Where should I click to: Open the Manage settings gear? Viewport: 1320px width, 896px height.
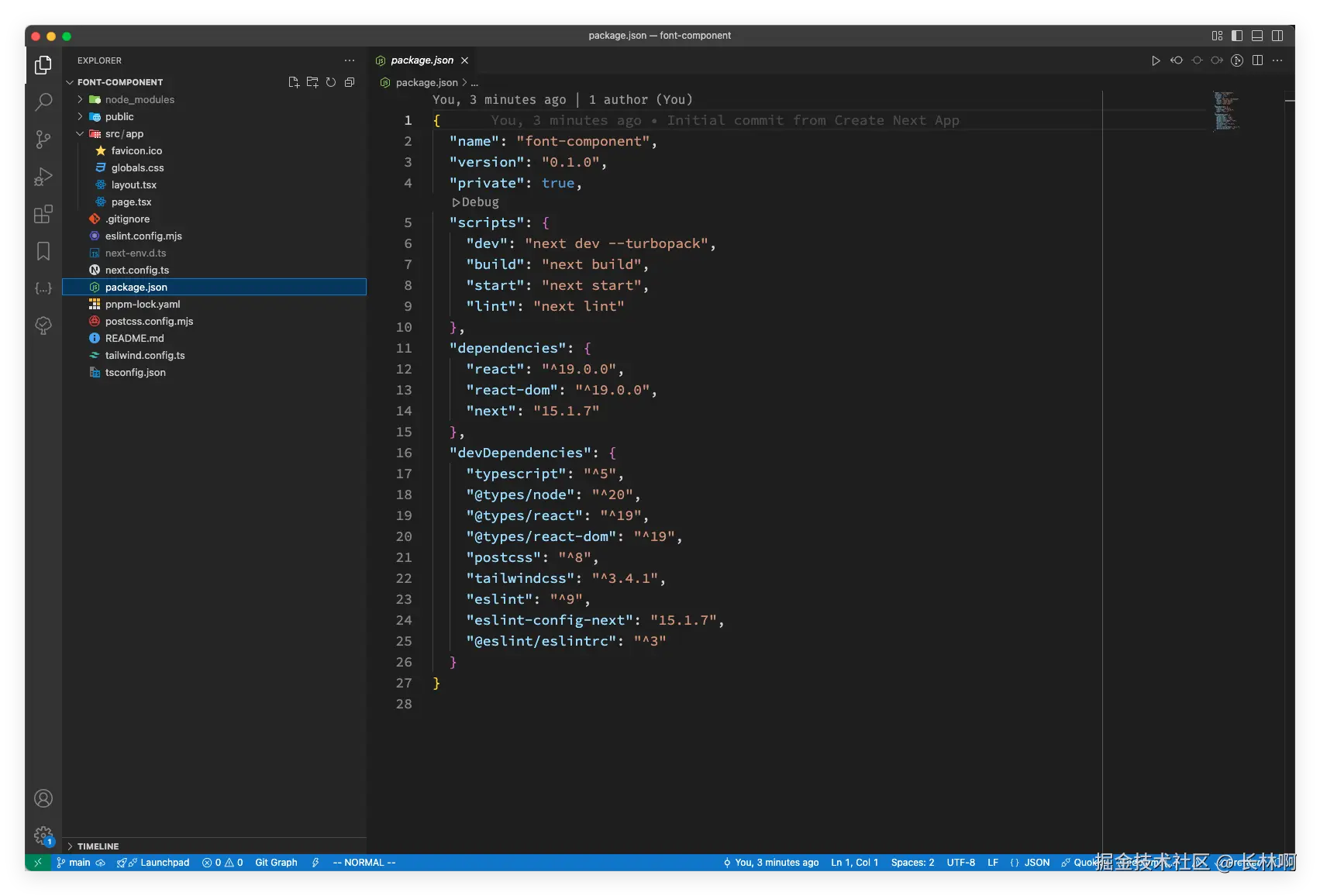click(43, 836)
